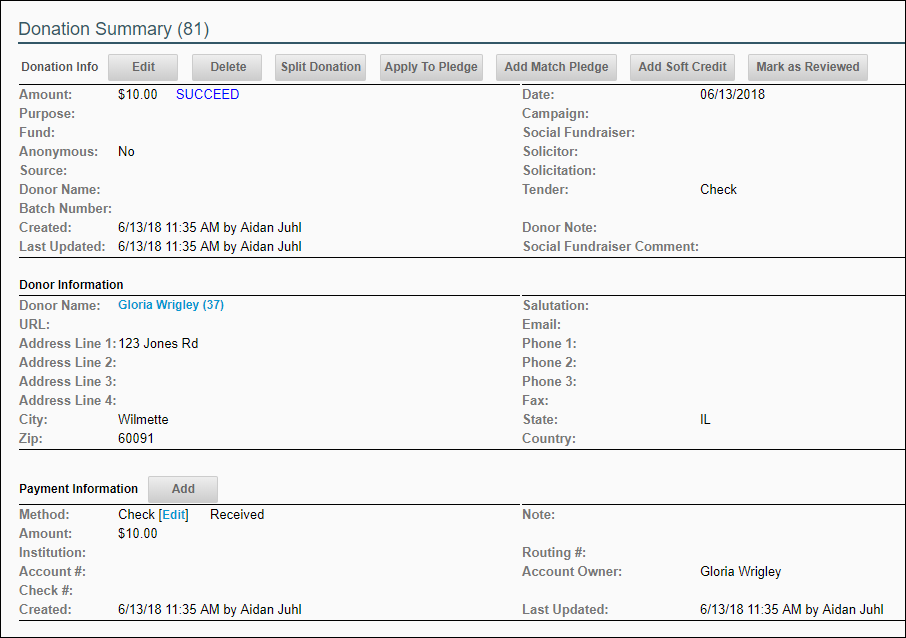Viewport: 906px width, 638px height.
Task: Click the Received payment status text
Action: click(x=237, y=515)
